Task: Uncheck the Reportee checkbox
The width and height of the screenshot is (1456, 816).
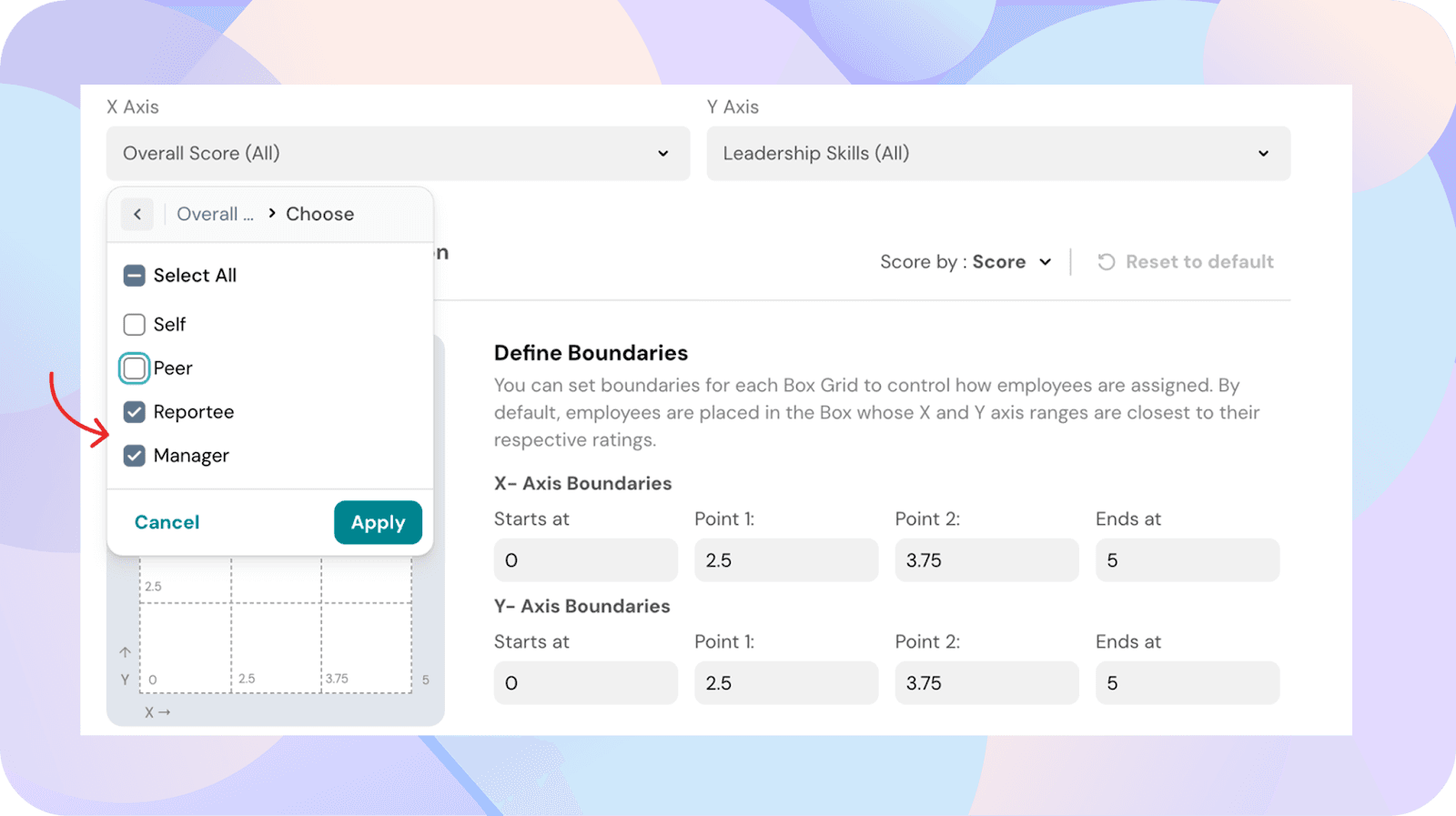Action: [x=135, y=412]
